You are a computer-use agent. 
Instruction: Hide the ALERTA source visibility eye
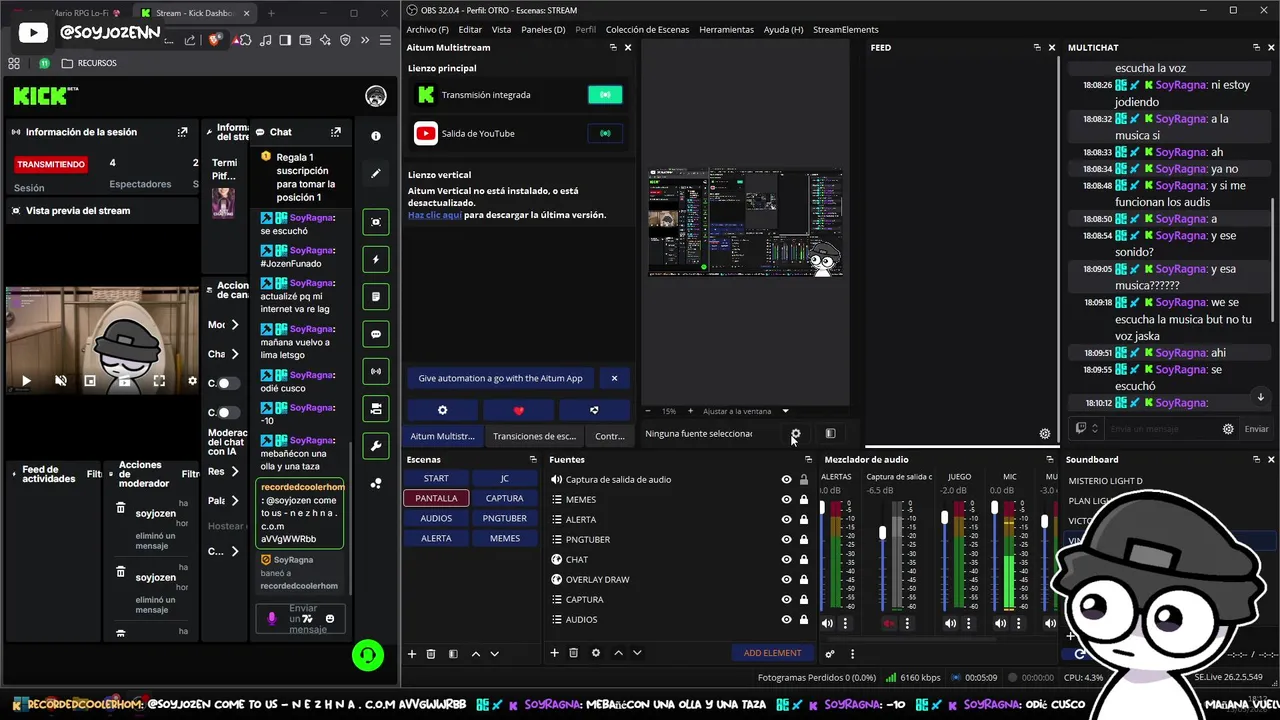pos(786,520)
